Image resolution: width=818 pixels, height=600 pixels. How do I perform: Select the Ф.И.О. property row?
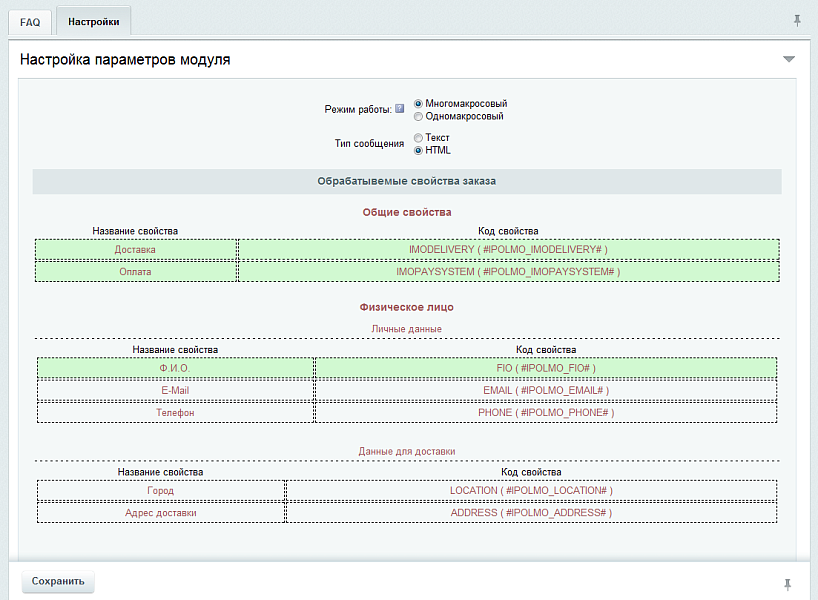(175, 368)
